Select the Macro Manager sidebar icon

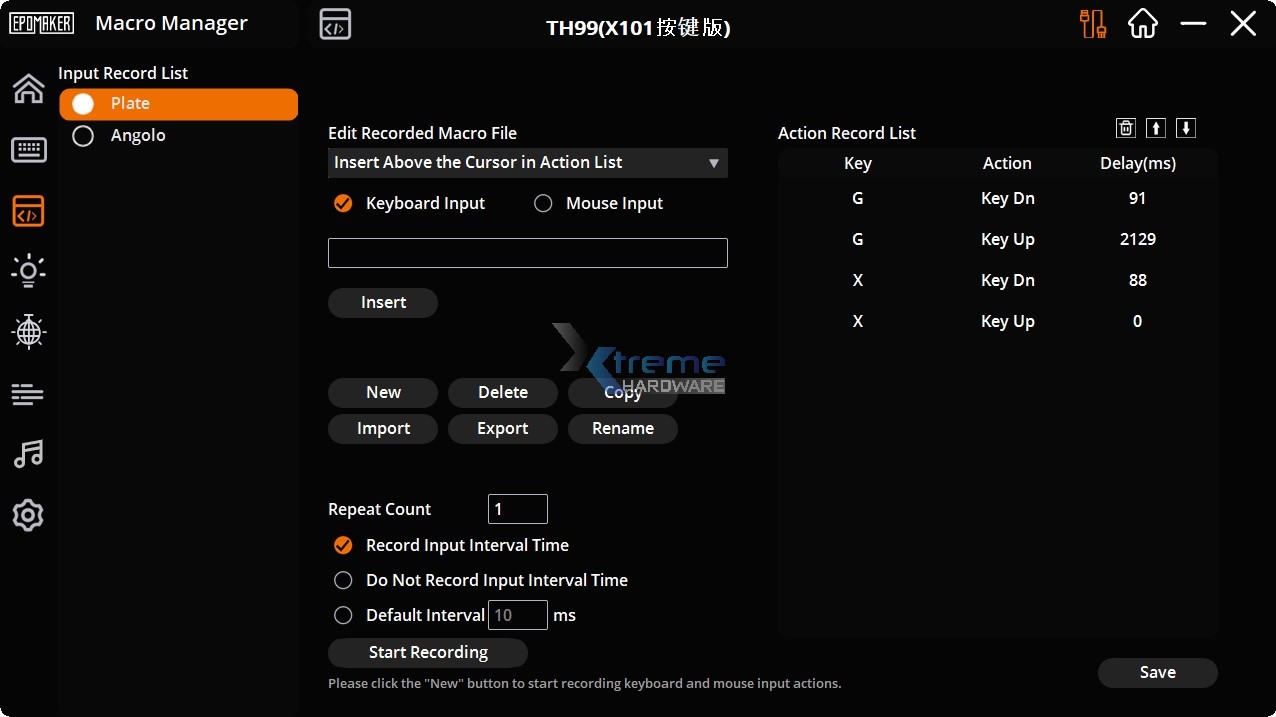(x=28, y=211)
